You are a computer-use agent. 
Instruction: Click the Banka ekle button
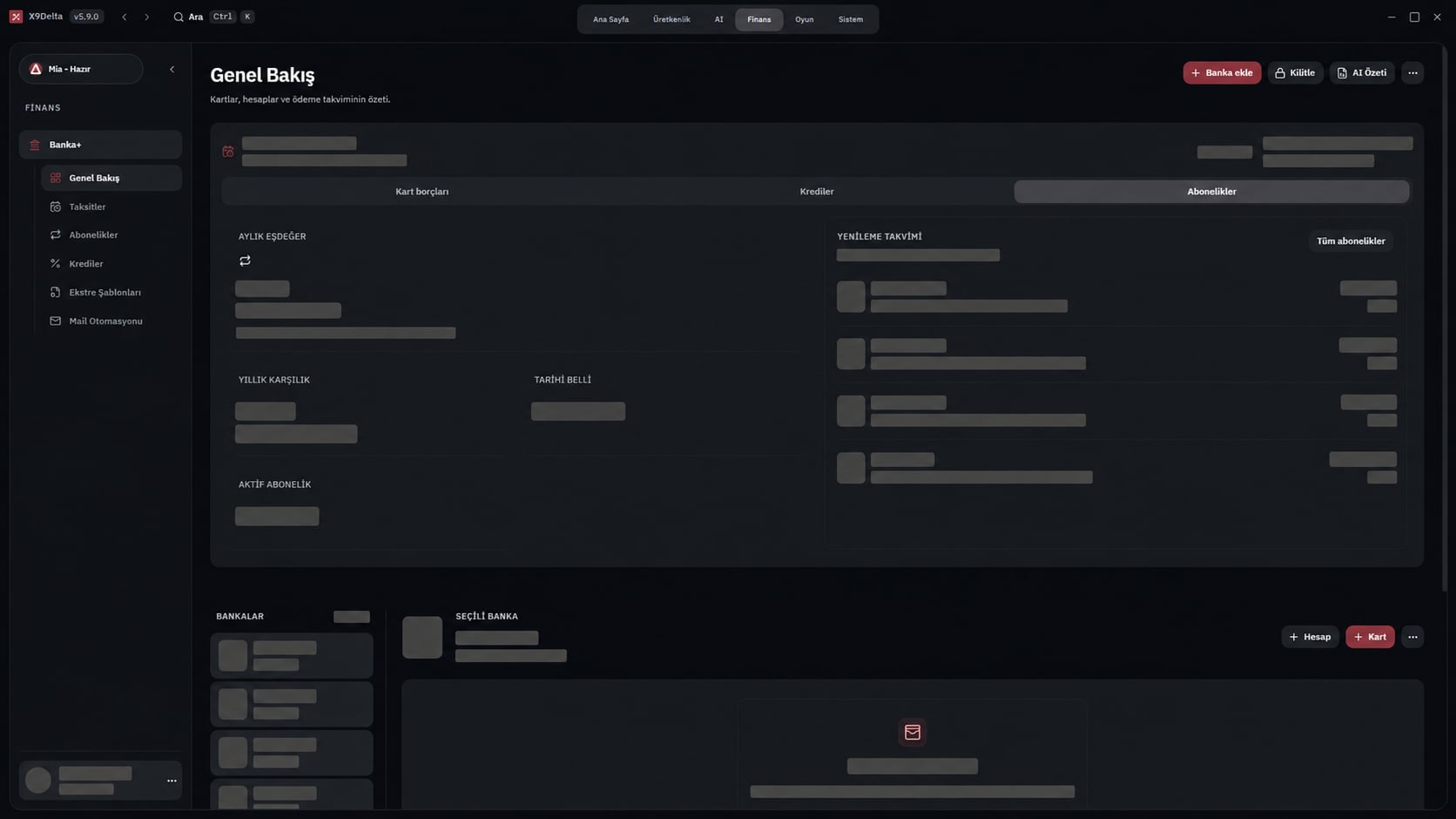pyautogui.click(x=1222, y=72)
